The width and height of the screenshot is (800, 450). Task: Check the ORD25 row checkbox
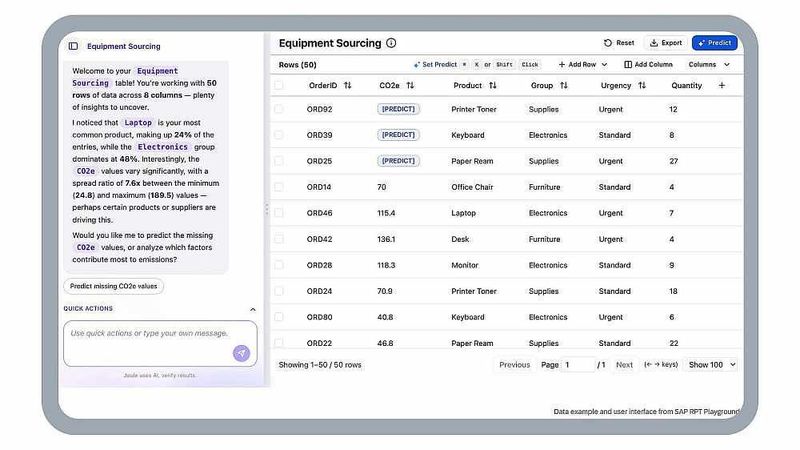(279, 161)
